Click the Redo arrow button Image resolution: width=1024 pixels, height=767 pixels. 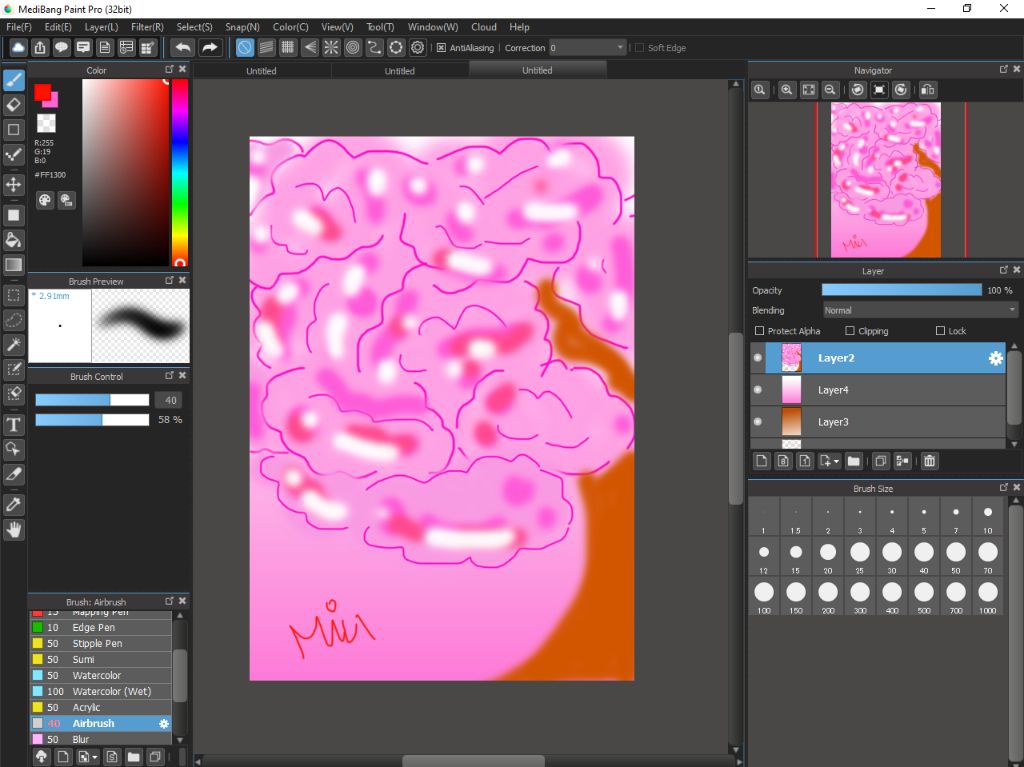[210, 48]
